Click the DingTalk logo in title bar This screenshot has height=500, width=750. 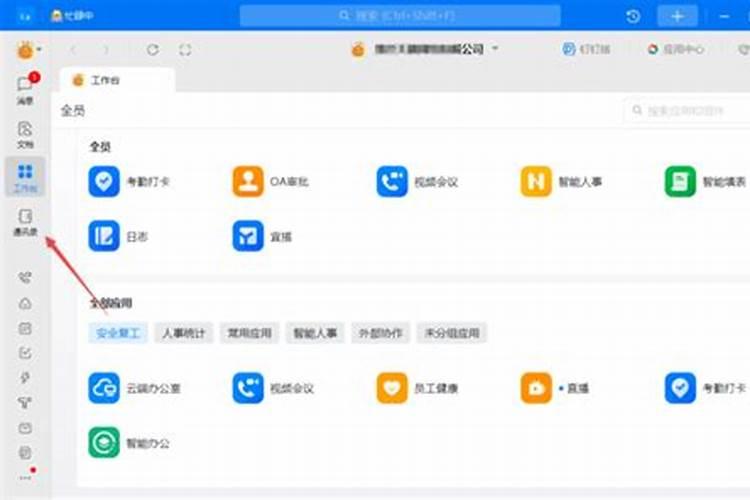point(25,16)
